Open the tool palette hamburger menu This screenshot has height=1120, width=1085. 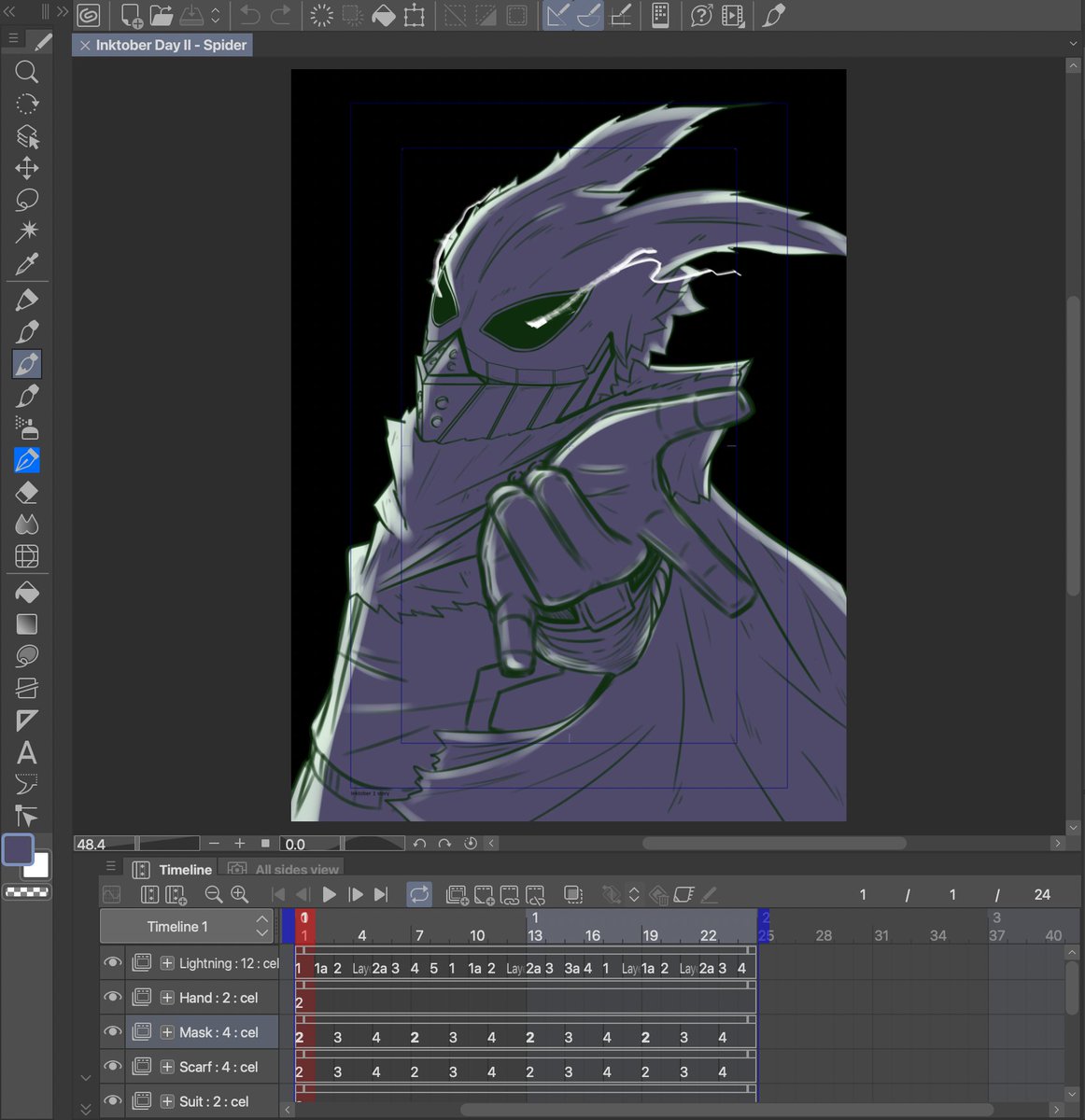pyautogui.click(x=13, y=39)
